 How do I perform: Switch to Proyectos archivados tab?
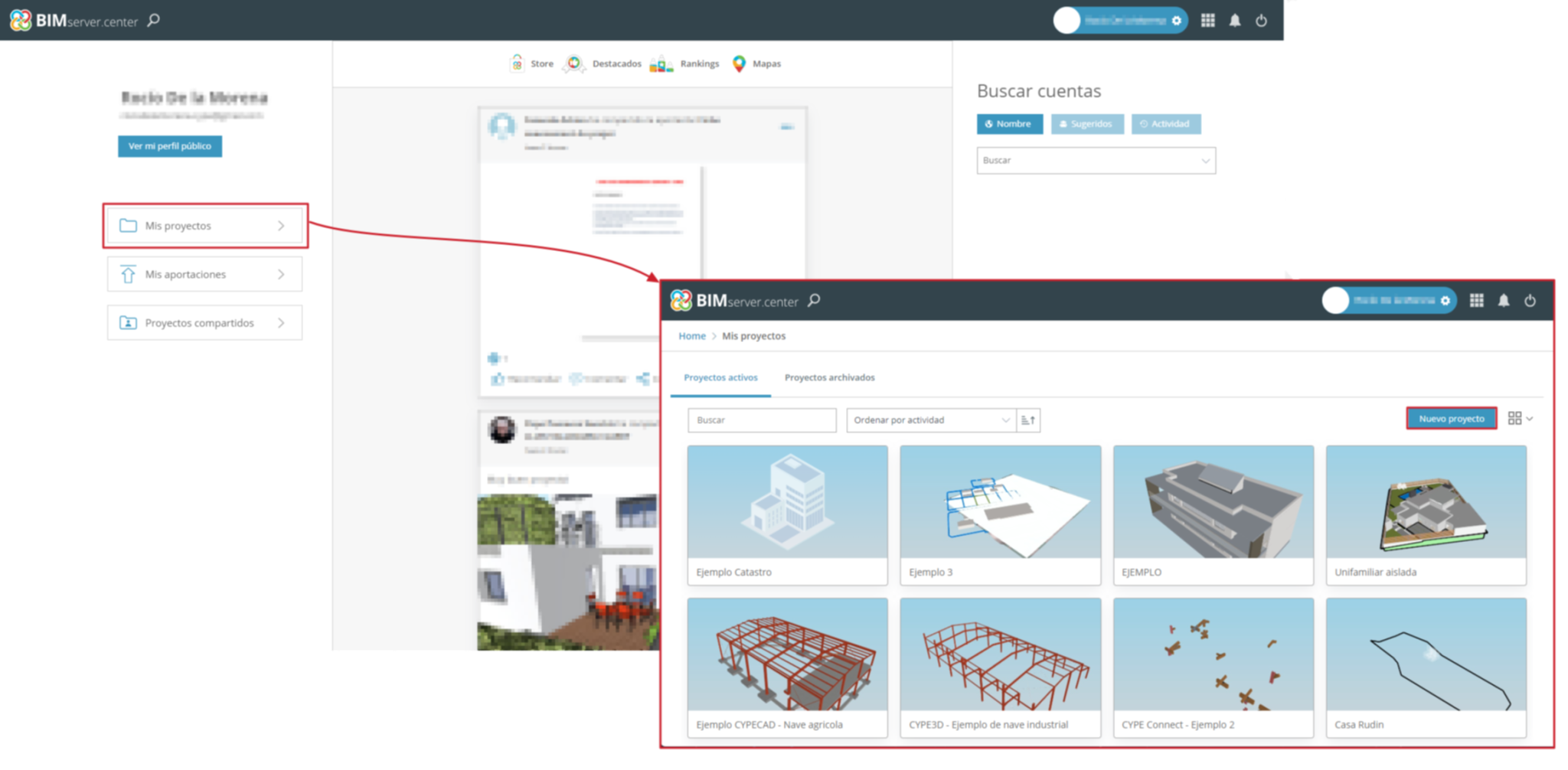pyautogui.click(x=829, y=378)
